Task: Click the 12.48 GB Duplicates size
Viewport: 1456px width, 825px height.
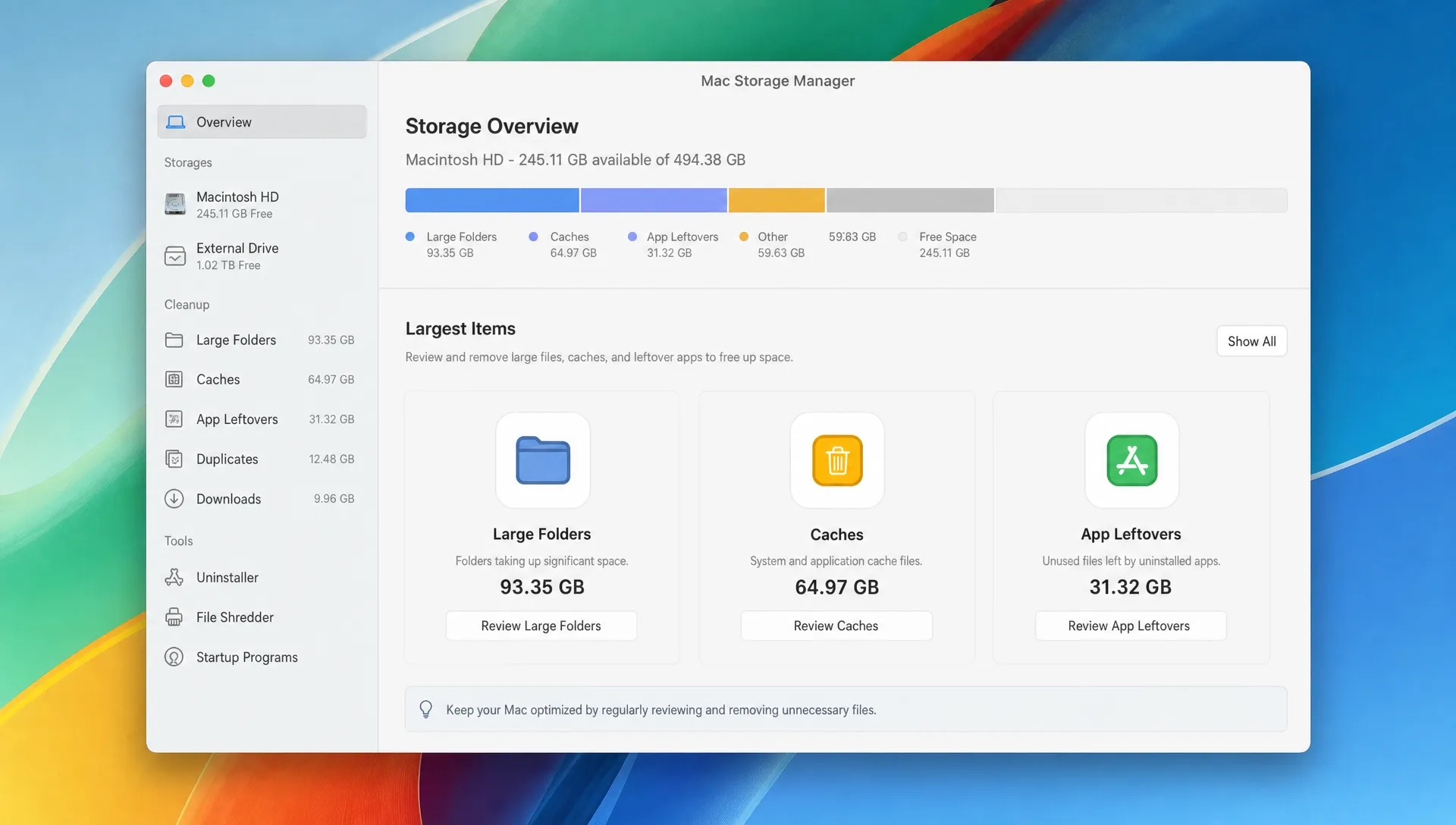Action: (331, 459)
